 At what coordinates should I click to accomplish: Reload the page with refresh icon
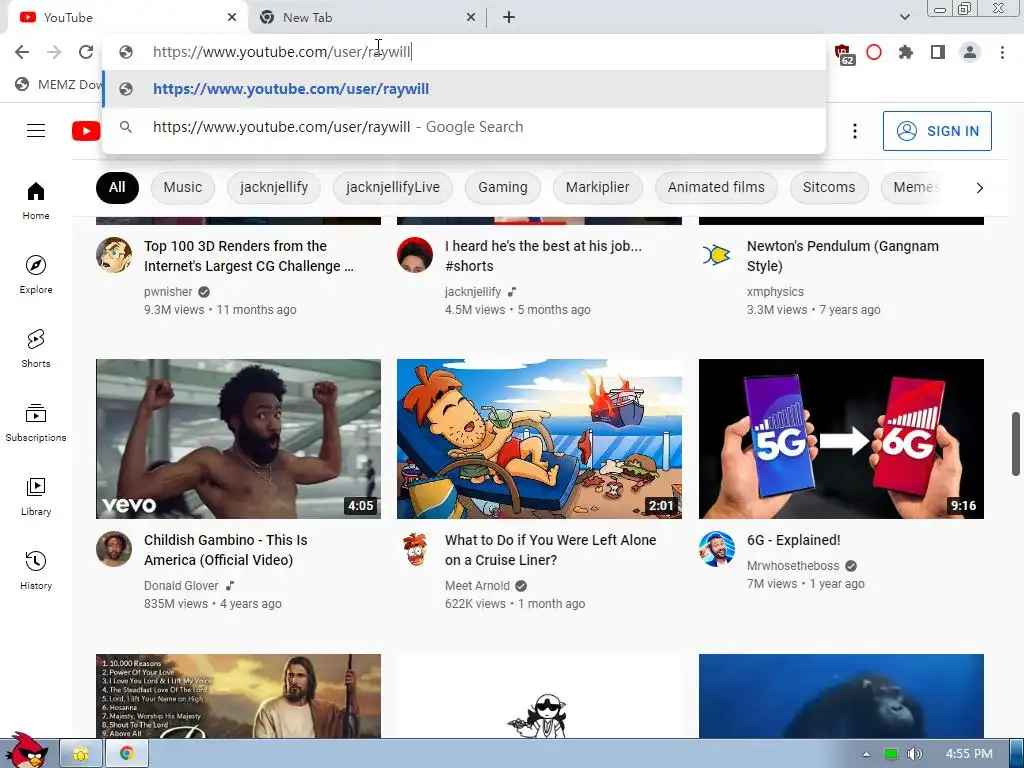pyautogui.click(x=86, y=52)
